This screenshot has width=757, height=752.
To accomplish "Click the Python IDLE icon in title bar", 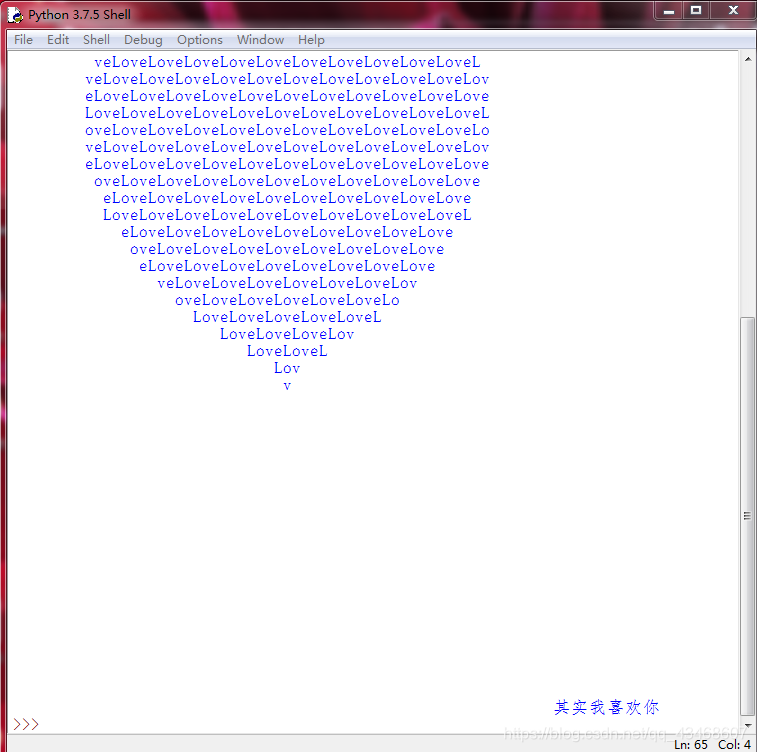I will pyautogui.click(x=15, y=15).
